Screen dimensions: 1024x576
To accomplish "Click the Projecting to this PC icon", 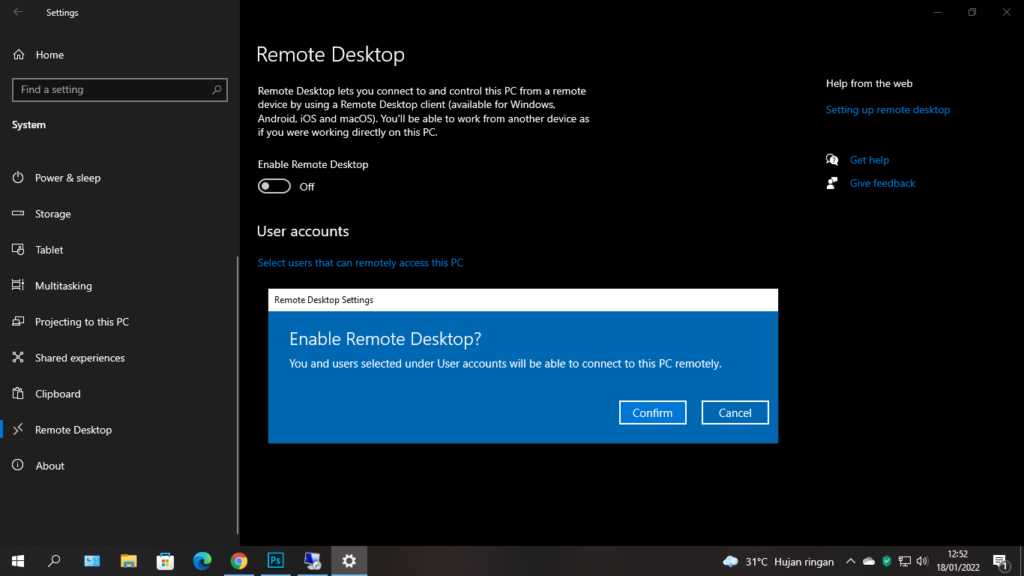I will (17, 322).
